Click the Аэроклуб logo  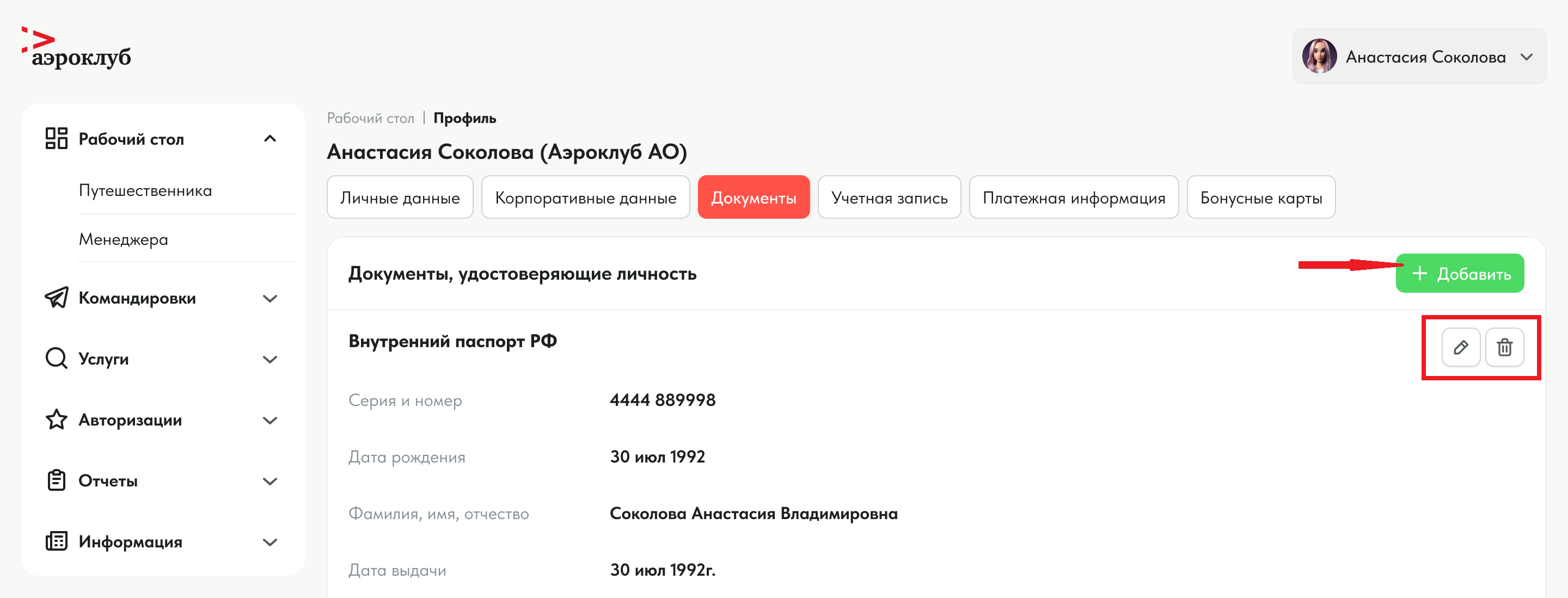77,48
